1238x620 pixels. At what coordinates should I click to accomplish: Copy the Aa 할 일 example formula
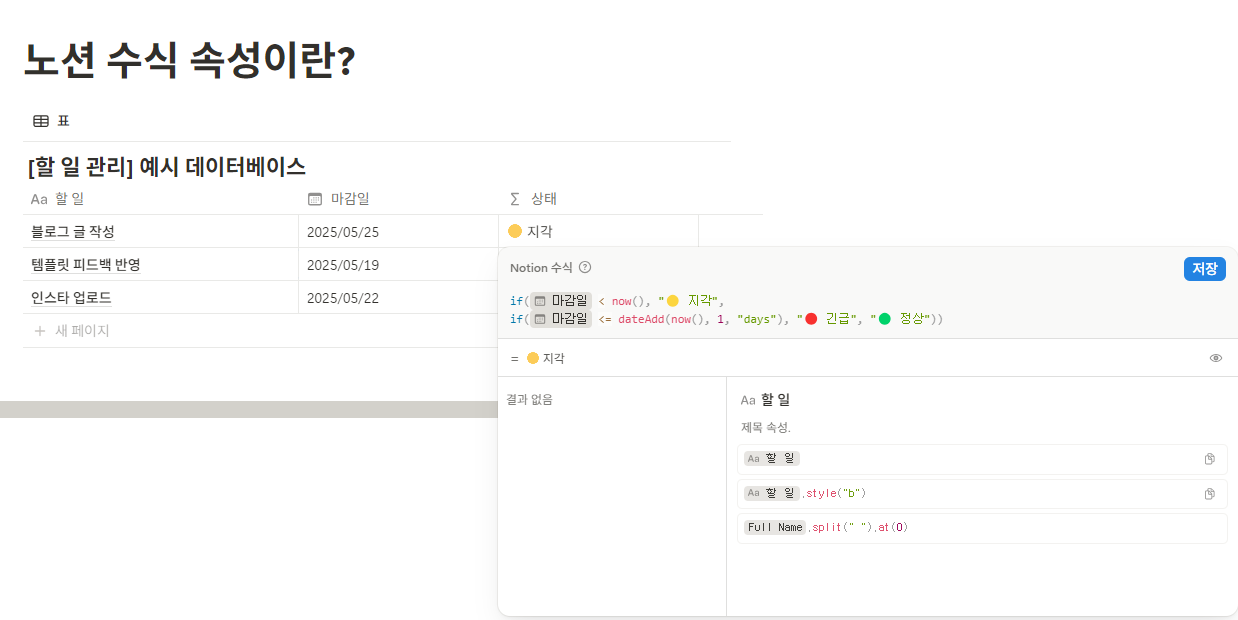pyautogui.click(x=1211, y=459)
